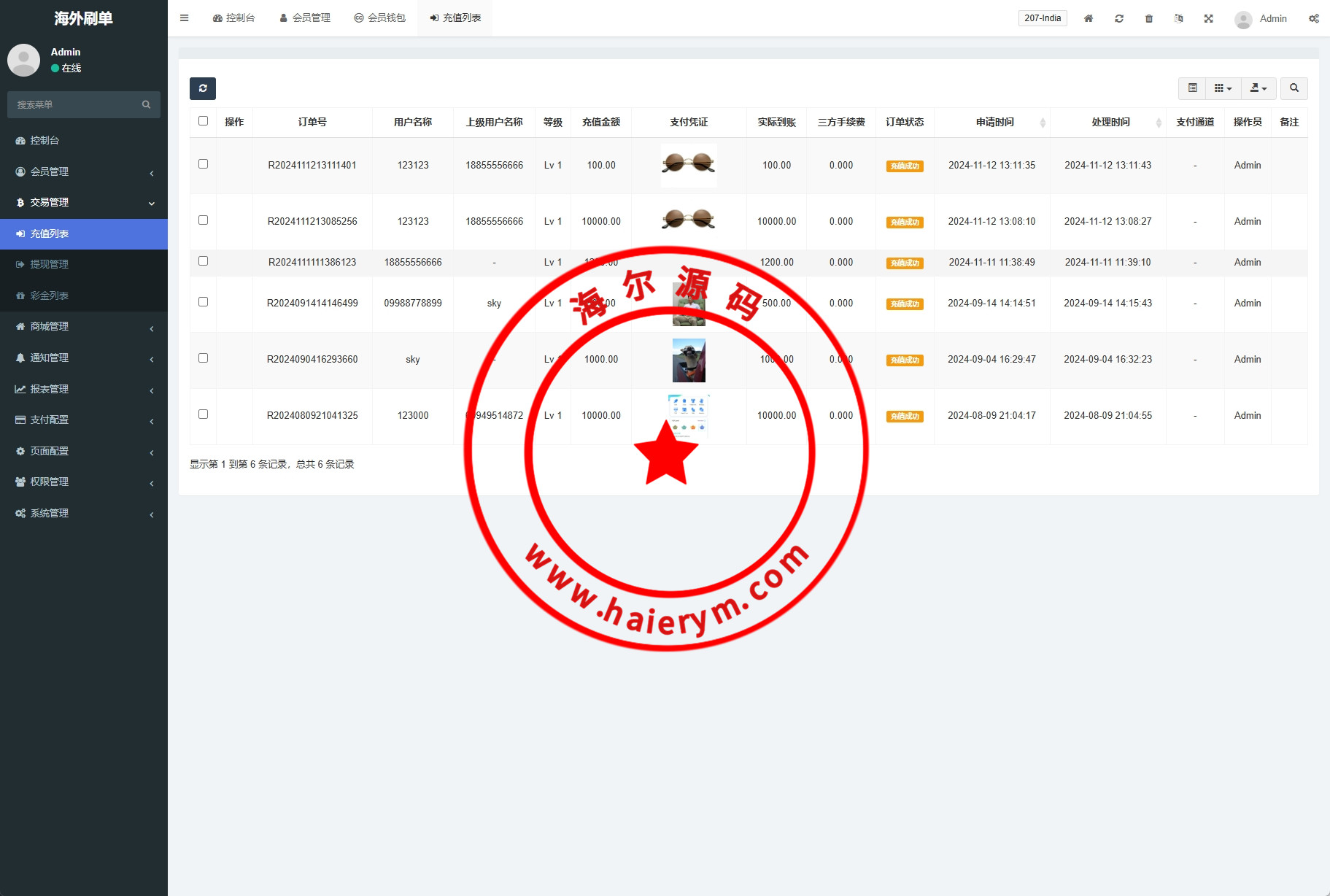Open the sunglasses payment proof thumbnail in first row
1330x896 pixels.
[688, 165]
